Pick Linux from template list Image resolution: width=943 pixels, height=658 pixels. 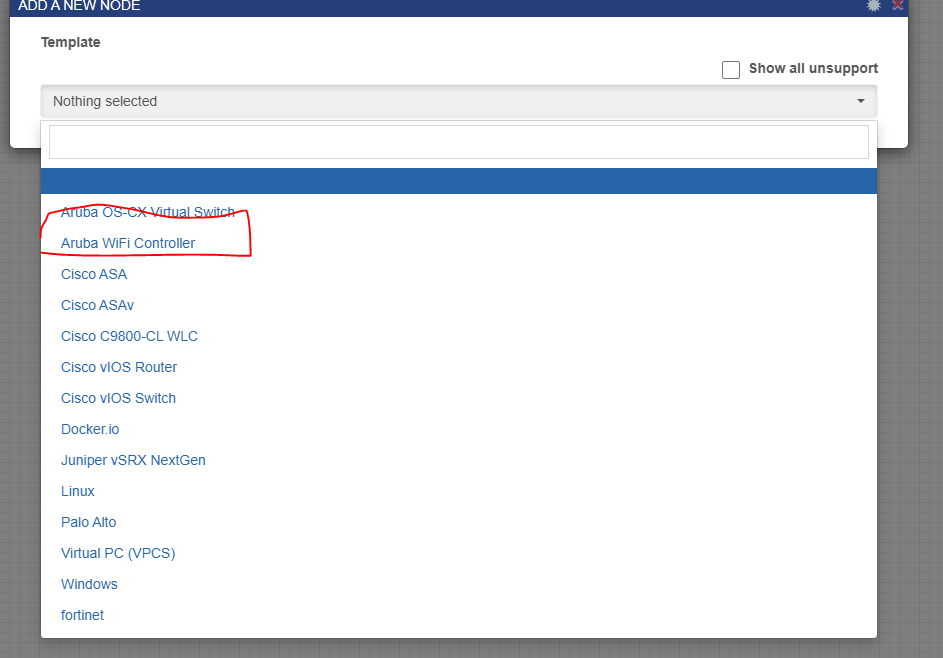(459, 491)
